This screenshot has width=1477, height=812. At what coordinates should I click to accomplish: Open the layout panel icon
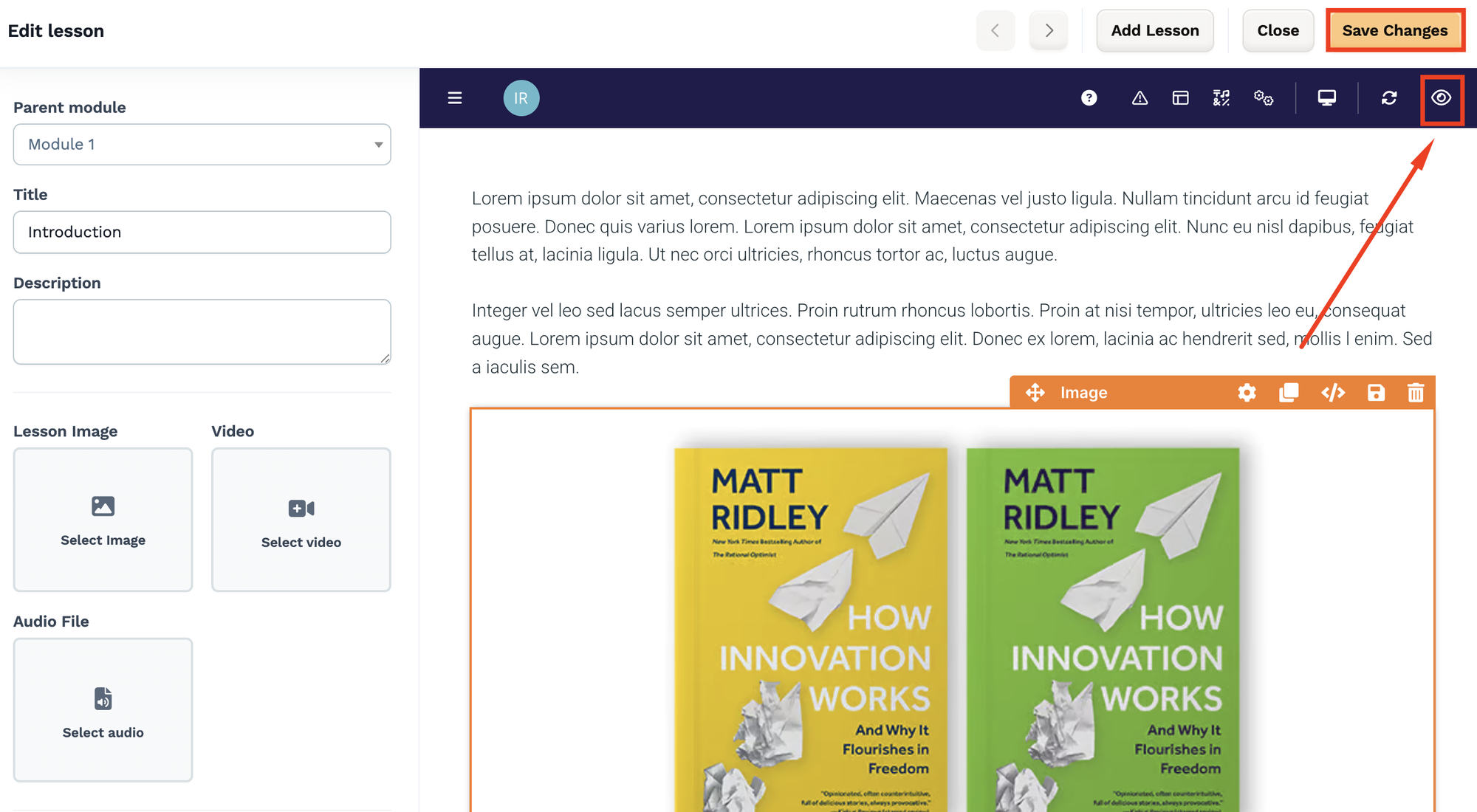tap(1180, 98)
